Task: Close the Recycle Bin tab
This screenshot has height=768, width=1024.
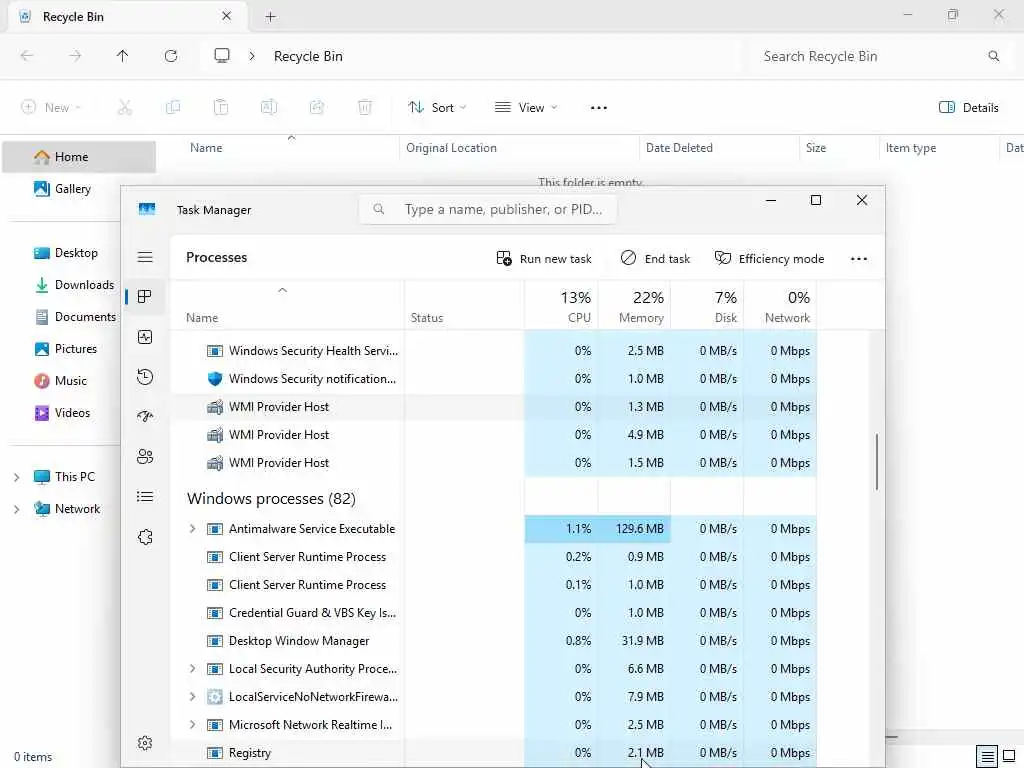Action: [226, 16]
